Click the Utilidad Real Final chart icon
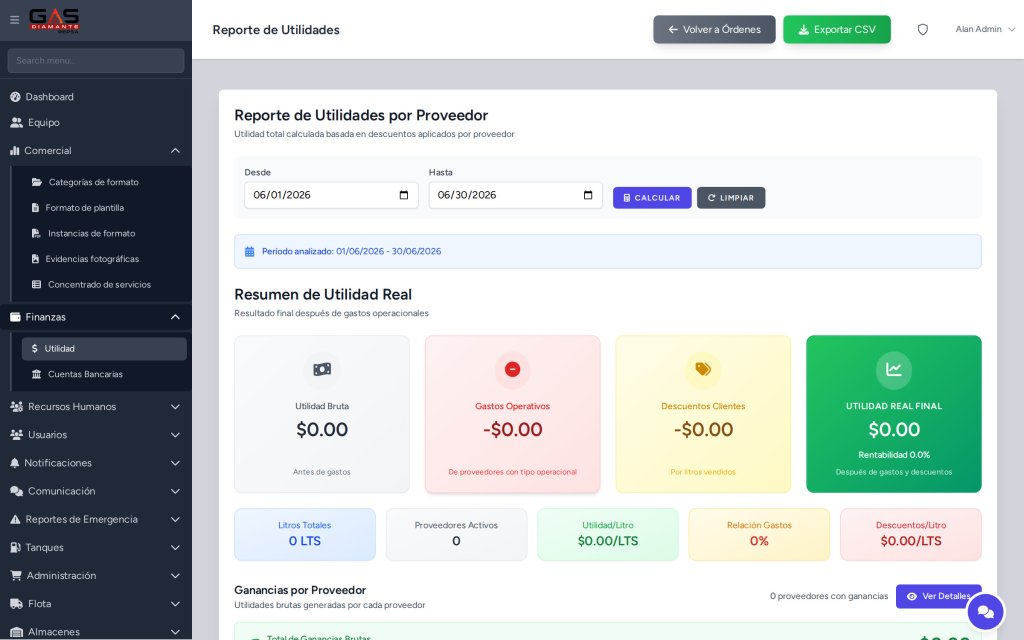The height and width of the screenshot is (640, 1024). coord(894,370)
